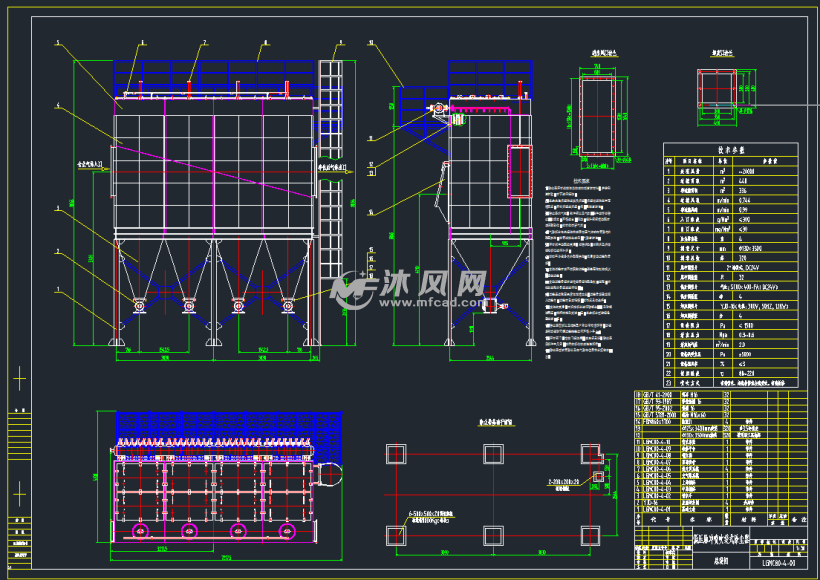
Task: Click the 沐风网 watermark text
Action: [x=433, y=283]
